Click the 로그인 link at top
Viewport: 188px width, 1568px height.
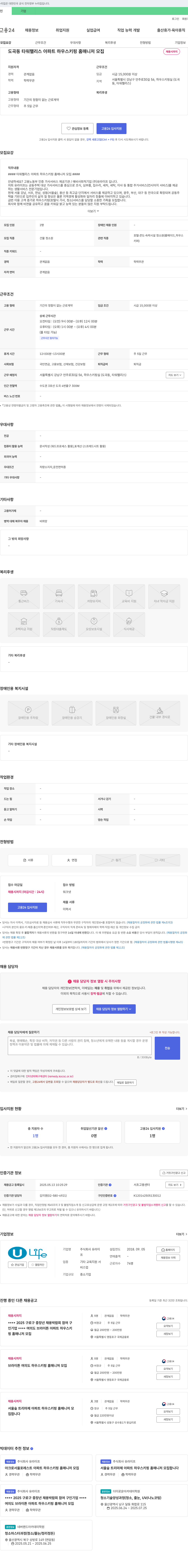coord(175,19)
